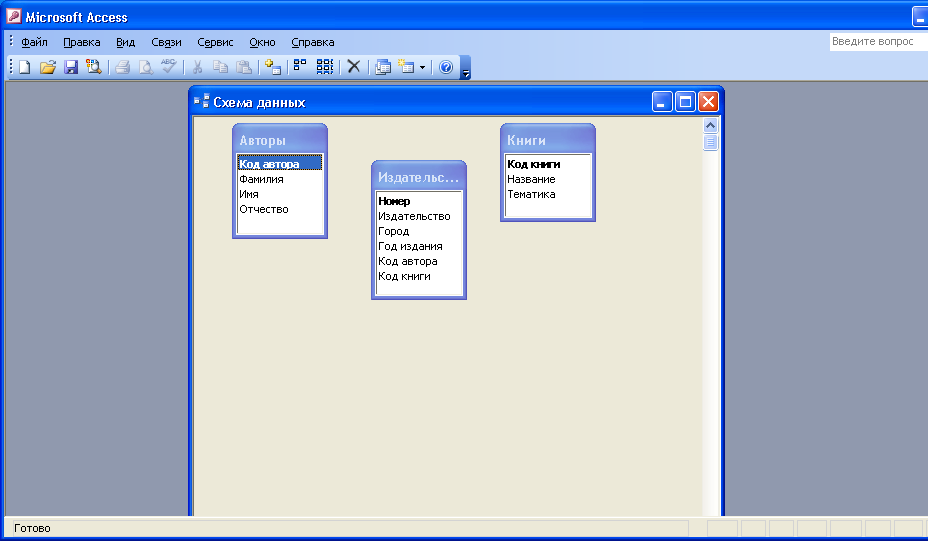The image size is (928, 541).
Task: Select the Город field
Action: [x=419, y=231]
